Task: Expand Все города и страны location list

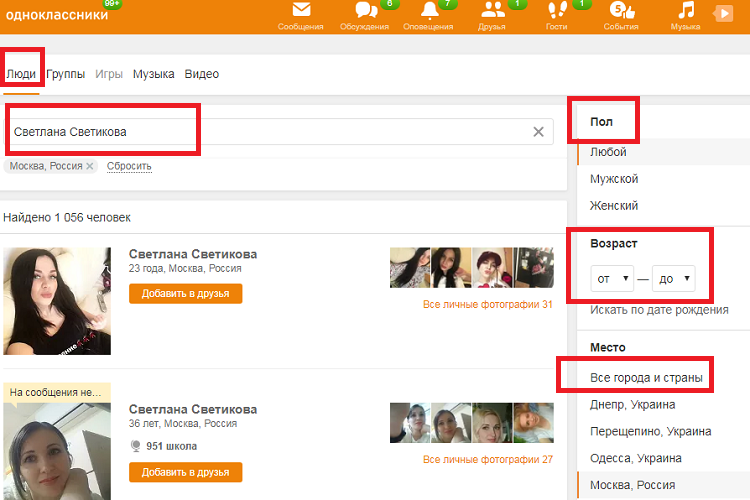Action: coord(646,378)
